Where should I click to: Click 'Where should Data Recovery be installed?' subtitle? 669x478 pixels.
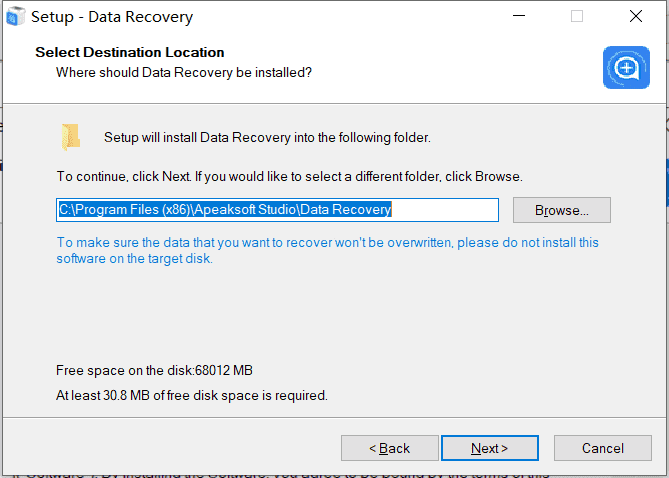184,73
